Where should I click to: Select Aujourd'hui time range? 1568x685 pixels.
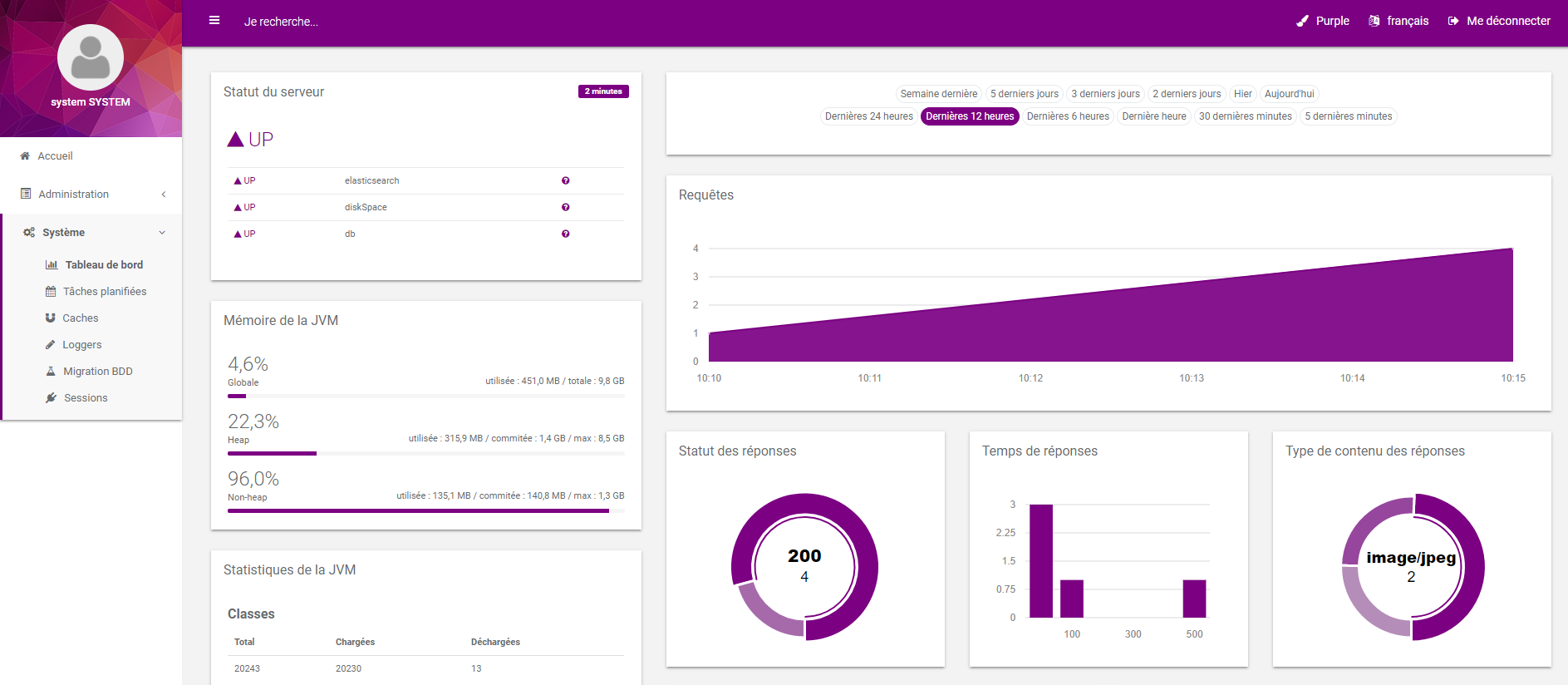[x=1290, y=94]
